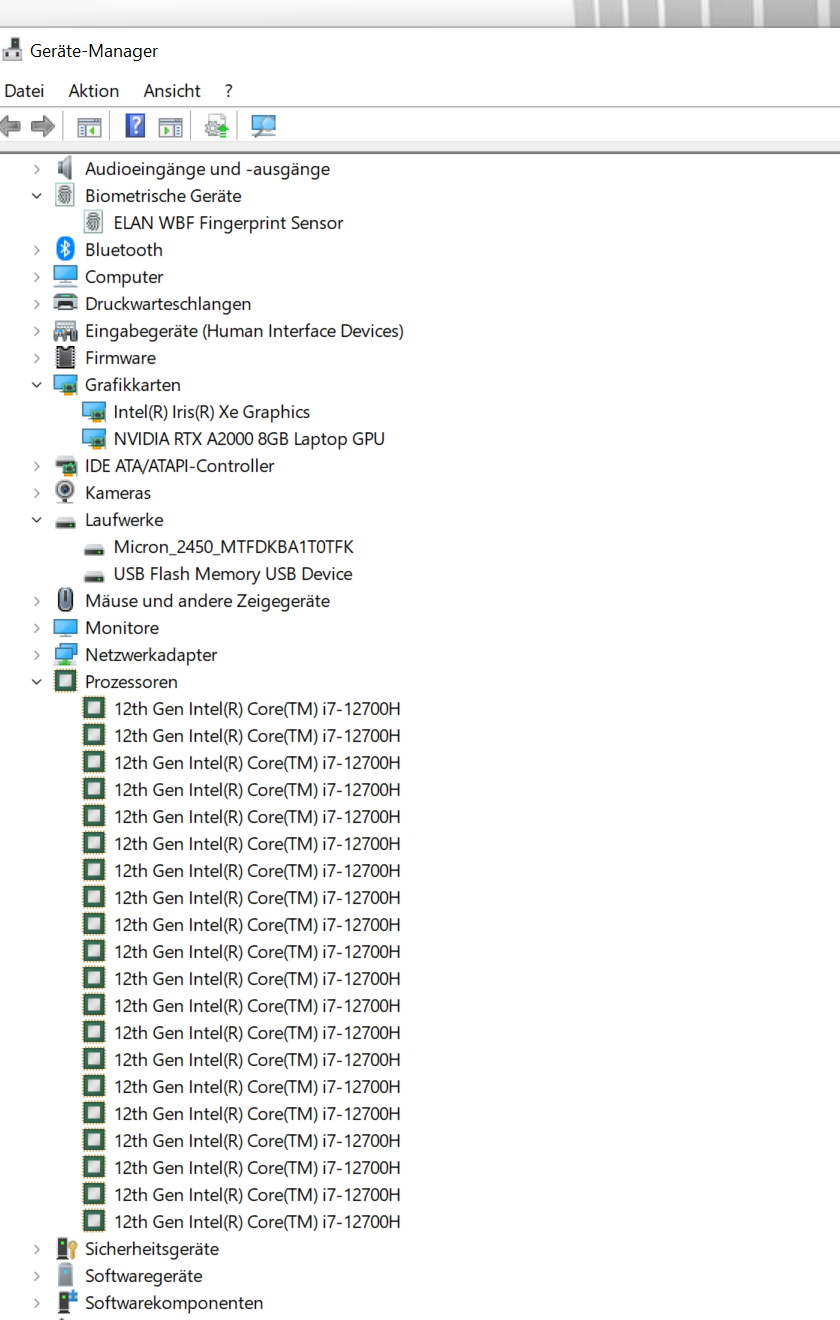Click the scan for hardware changes icon
Screen dimensions: 840x1320
(x=263, y=126)
